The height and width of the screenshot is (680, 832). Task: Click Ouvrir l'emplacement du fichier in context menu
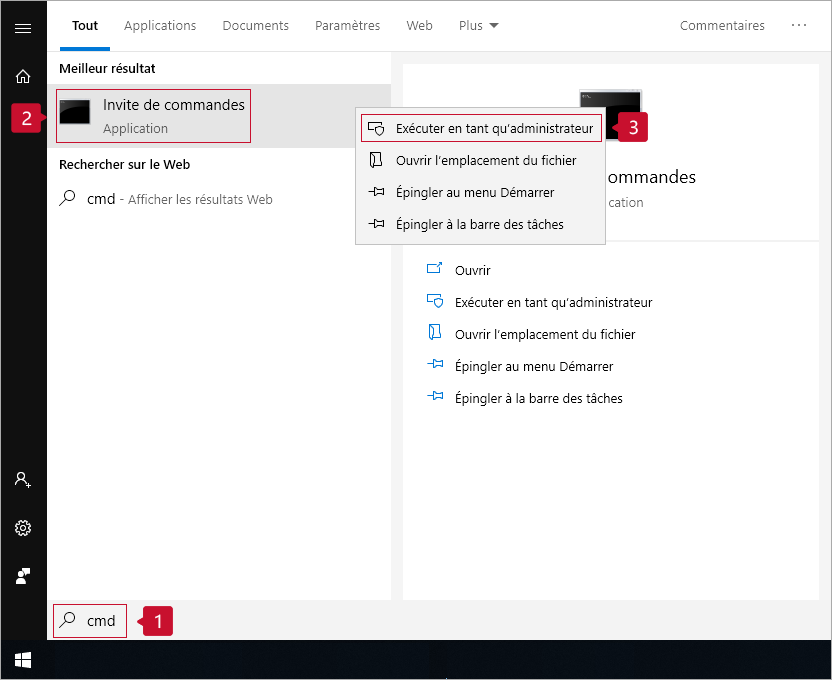(x=485, y=160)
